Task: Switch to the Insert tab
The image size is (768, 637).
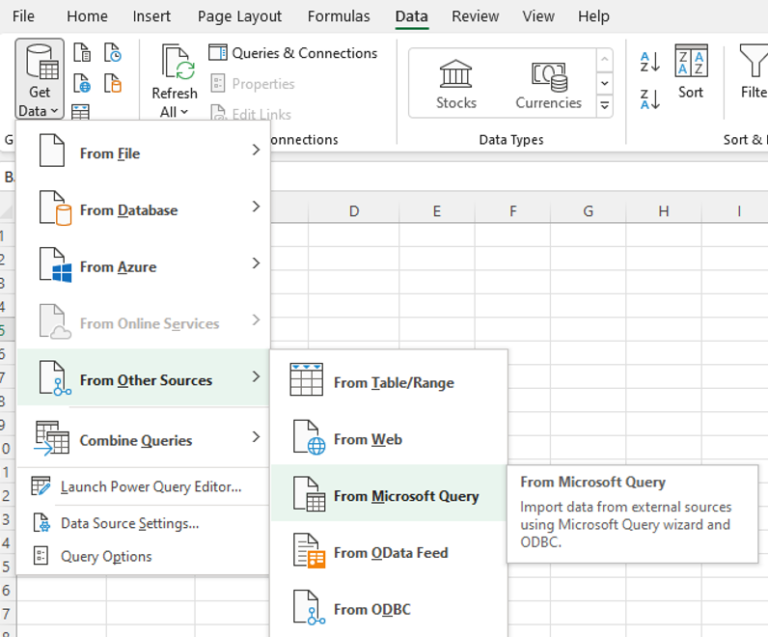Action: [151, 16]
